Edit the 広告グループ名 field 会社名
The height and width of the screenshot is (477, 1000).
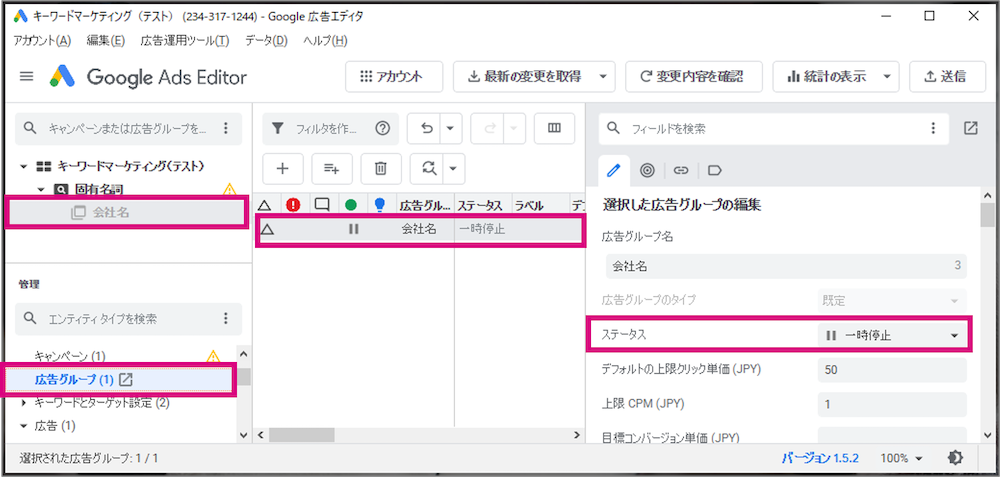pyautogui.click(x=786, y=267)
